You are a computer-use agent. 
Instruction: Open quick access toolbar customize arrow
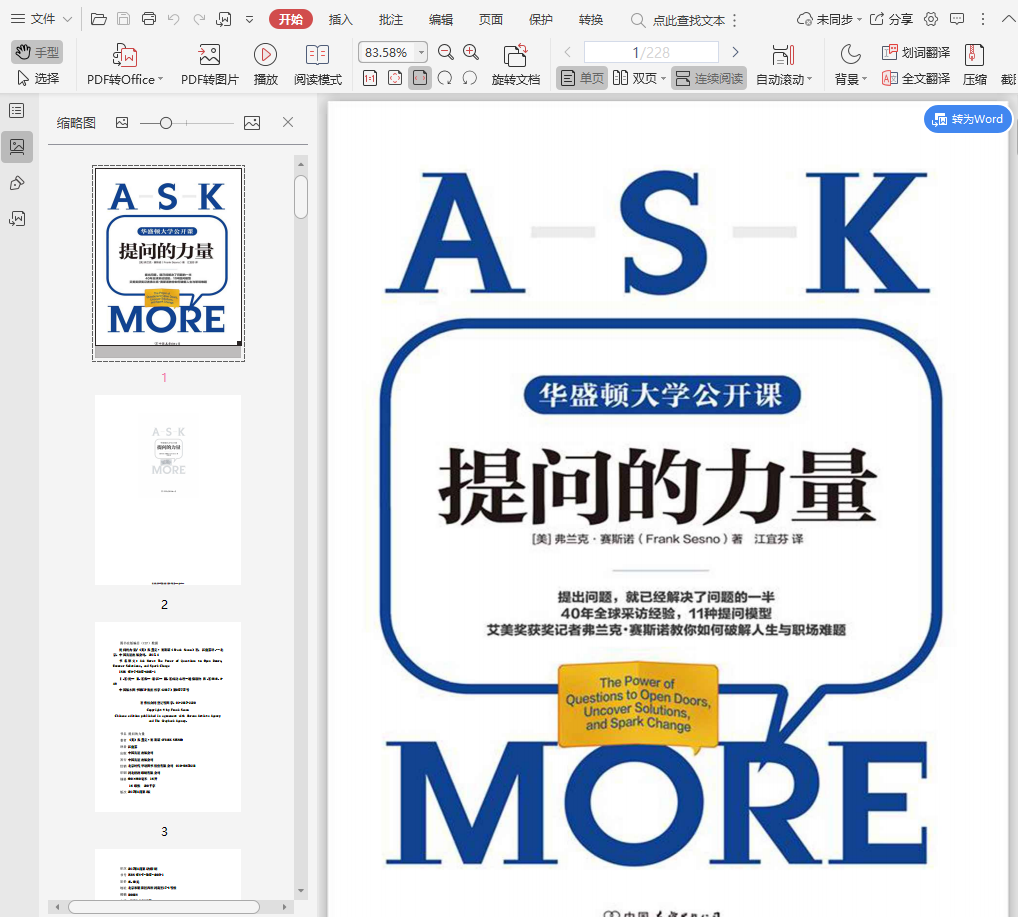click(x=249, y=19)
